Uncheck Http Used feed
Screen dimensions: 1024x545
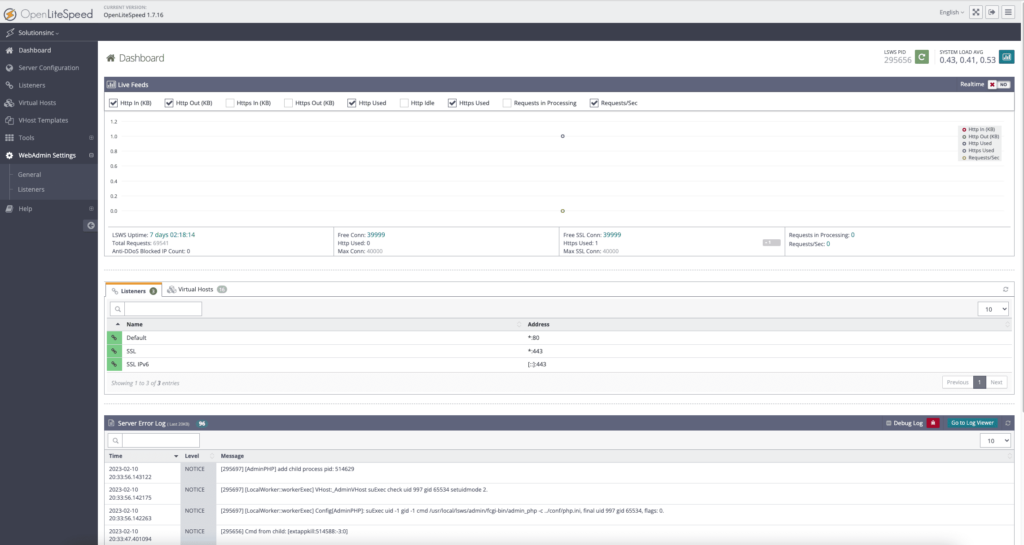tap(352, 103)
